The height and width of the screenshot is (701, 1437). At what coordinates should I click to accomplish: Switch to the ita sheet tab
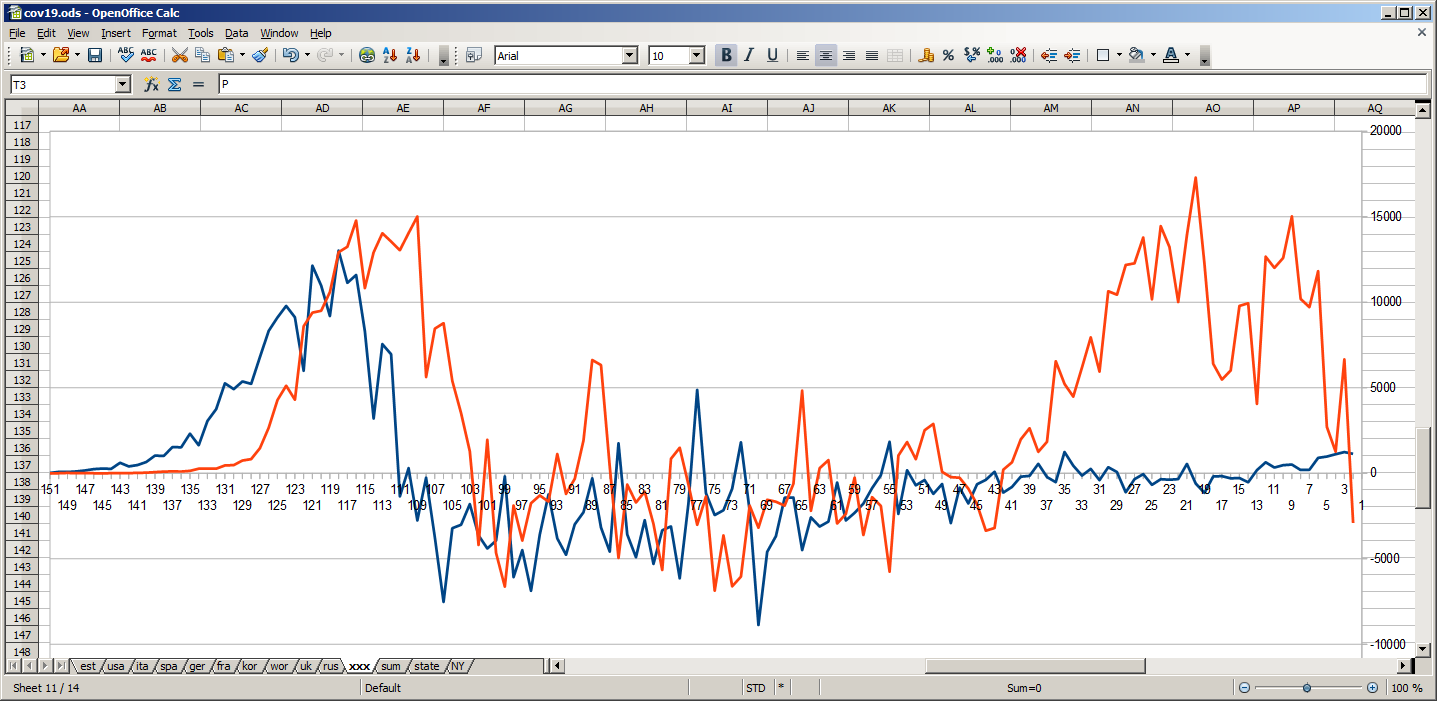pos(143,666)
